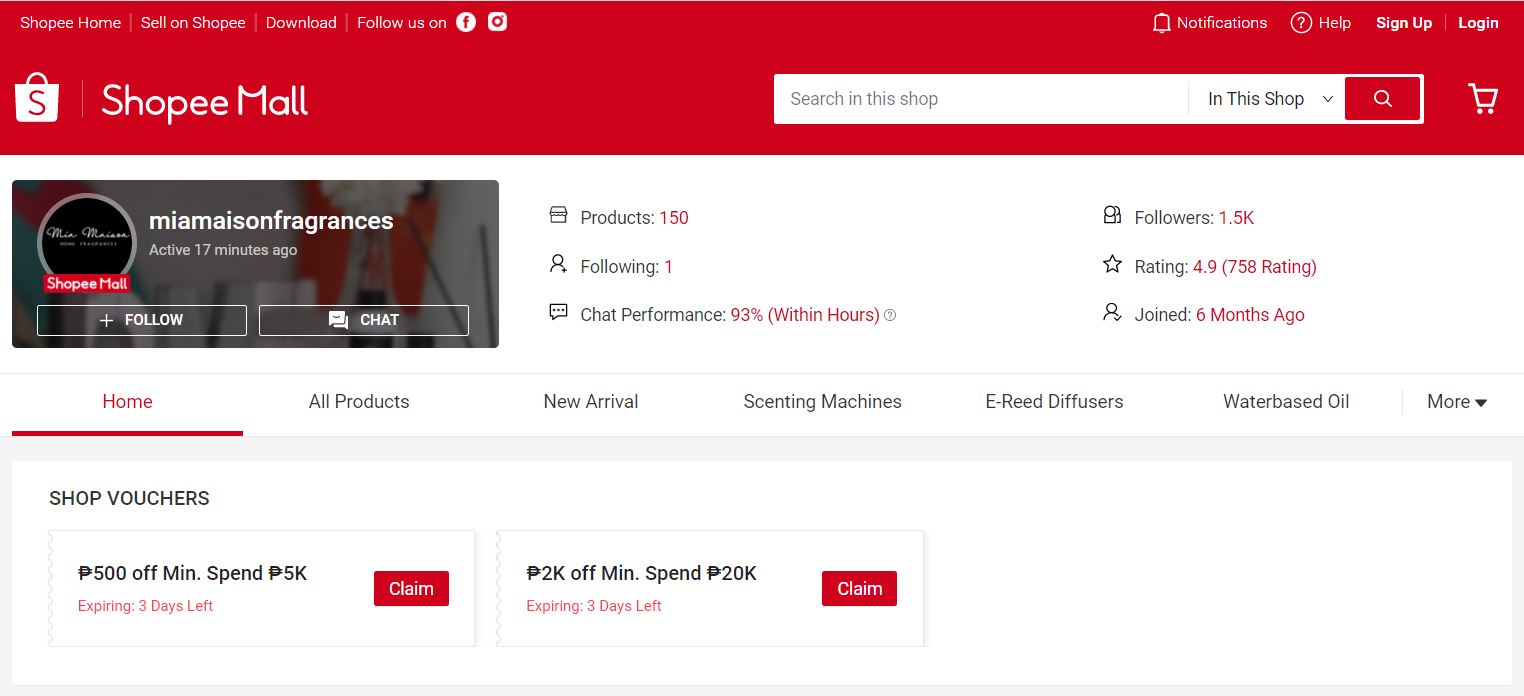Follow the miamaisonfragrances shop
The width and height of the screenshot is (1524, 696).
142,320
